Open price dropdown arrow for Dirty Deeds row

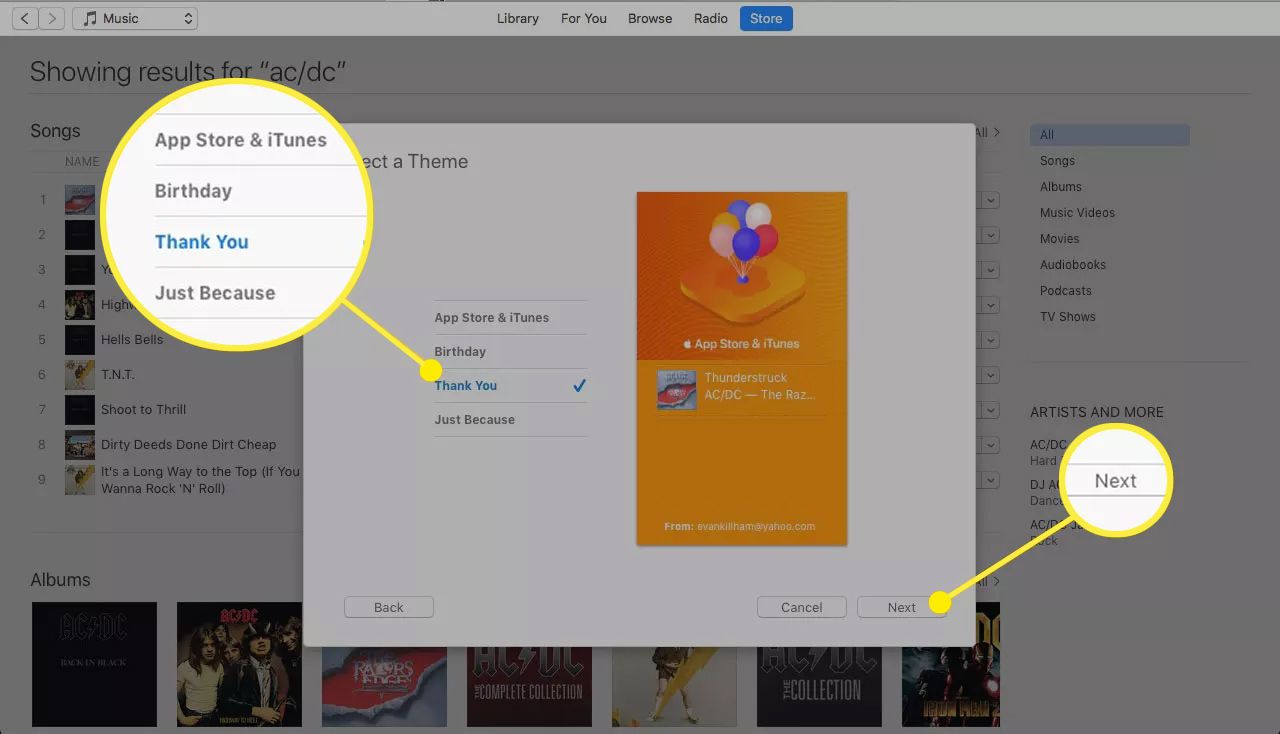coord(991,445)
